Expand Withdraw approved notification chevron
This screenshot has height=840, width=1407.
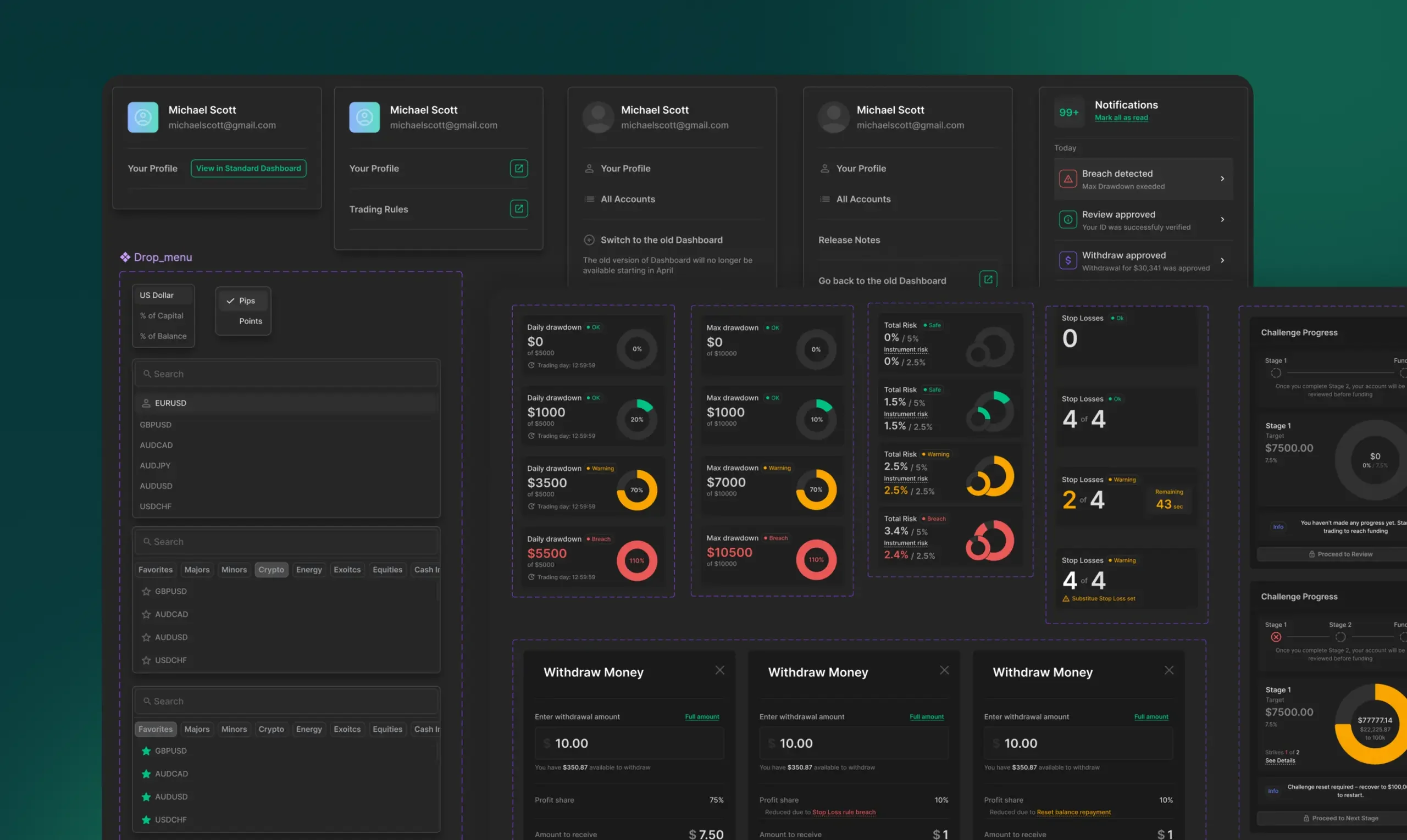point(1222,260)
